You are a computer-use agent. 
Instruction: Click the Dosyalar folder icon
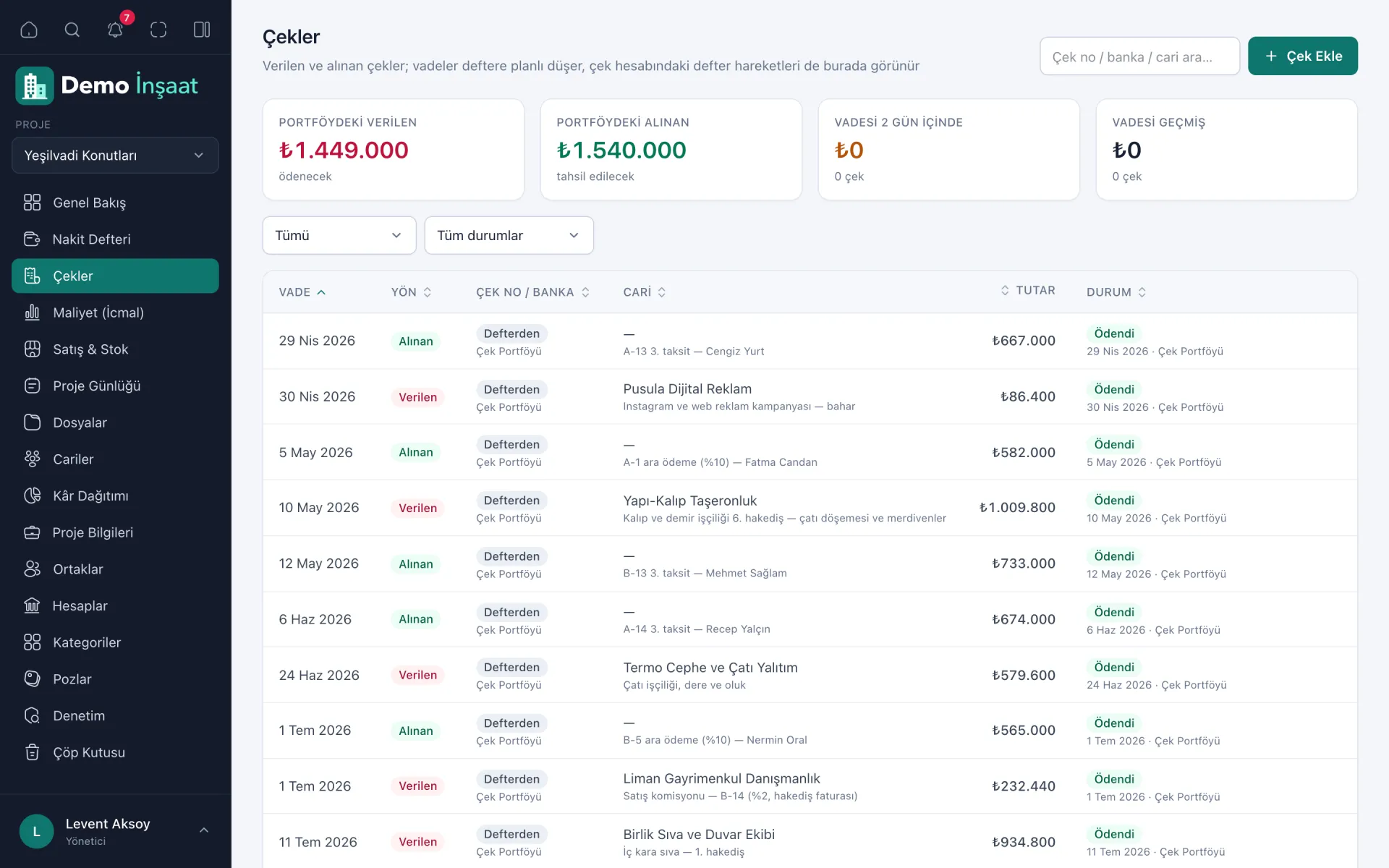[32, 422]
